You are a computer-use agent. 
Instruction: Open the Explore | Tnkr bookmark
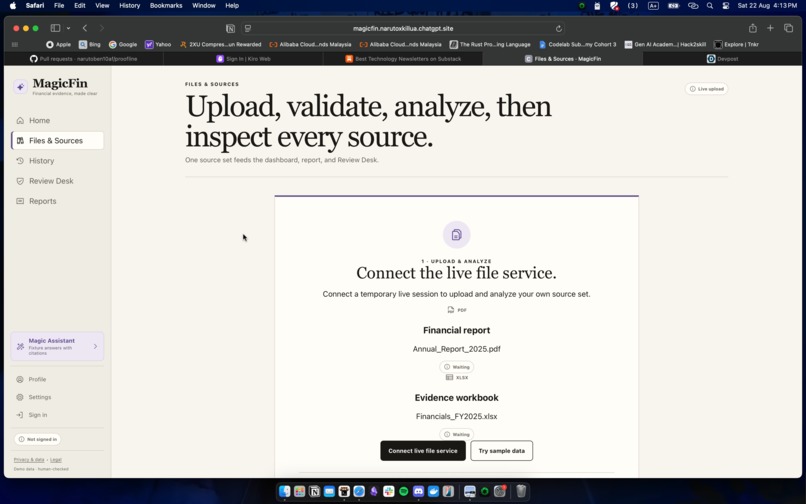(x=736, y=45)
